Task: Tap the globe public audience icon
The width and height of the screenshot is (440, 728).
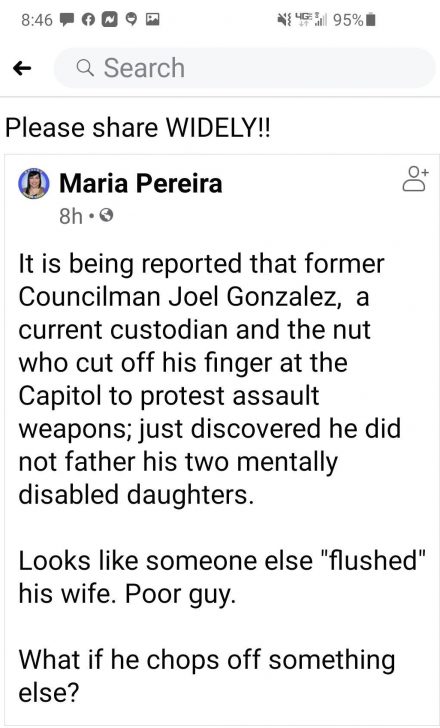Action: tap(106, 216)
